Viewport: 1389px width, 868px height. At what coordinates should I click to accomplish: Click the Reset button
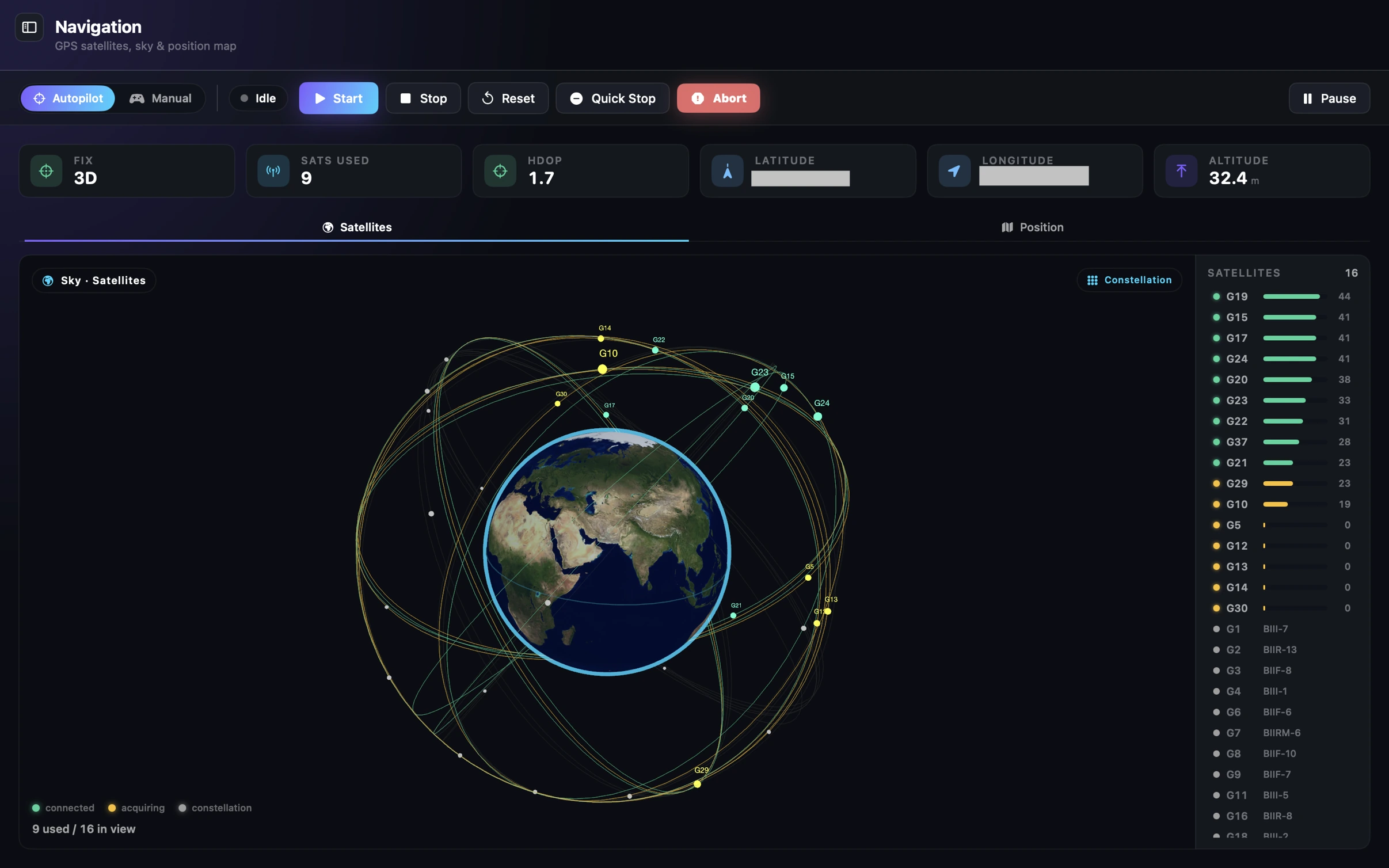[x=508, y=98]
